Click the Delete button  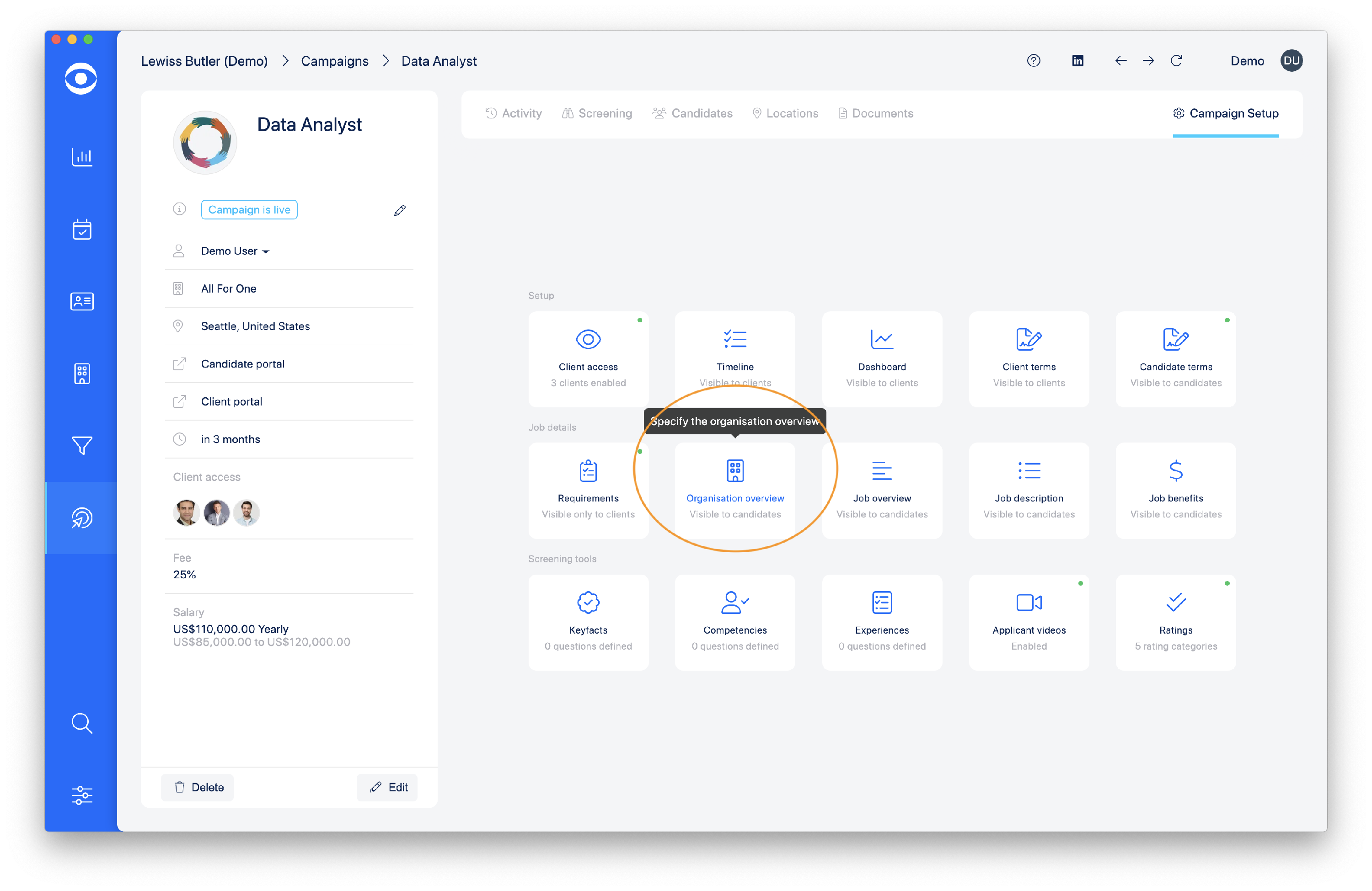(198, 787)
